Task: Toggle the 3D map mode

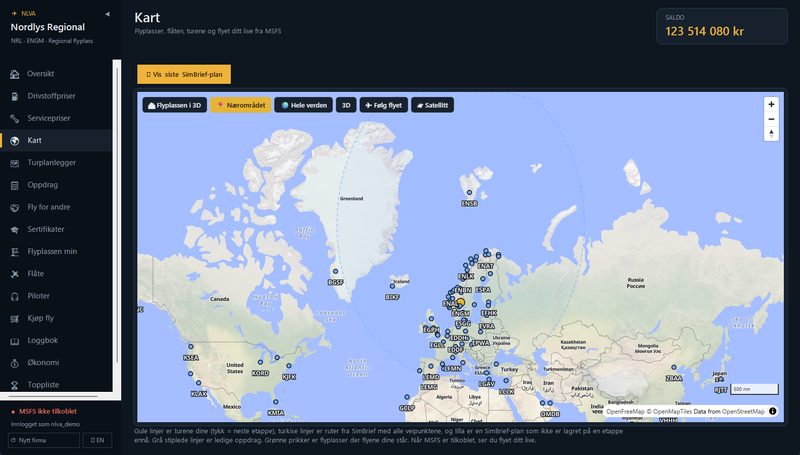Action: click(x=346, y=105)
